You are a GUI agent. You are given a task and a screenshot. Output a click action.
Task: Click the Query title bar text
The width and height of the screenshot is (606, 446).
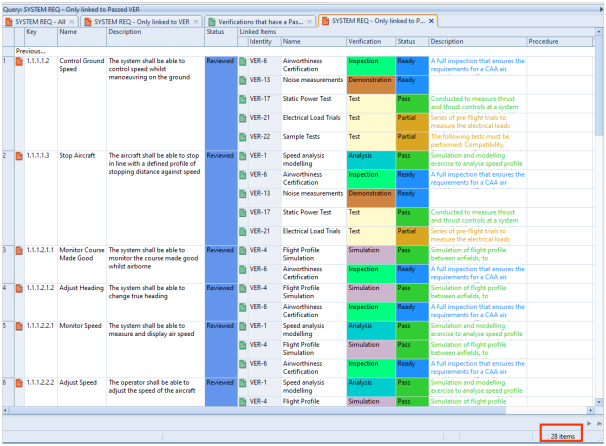click(71, 9)
